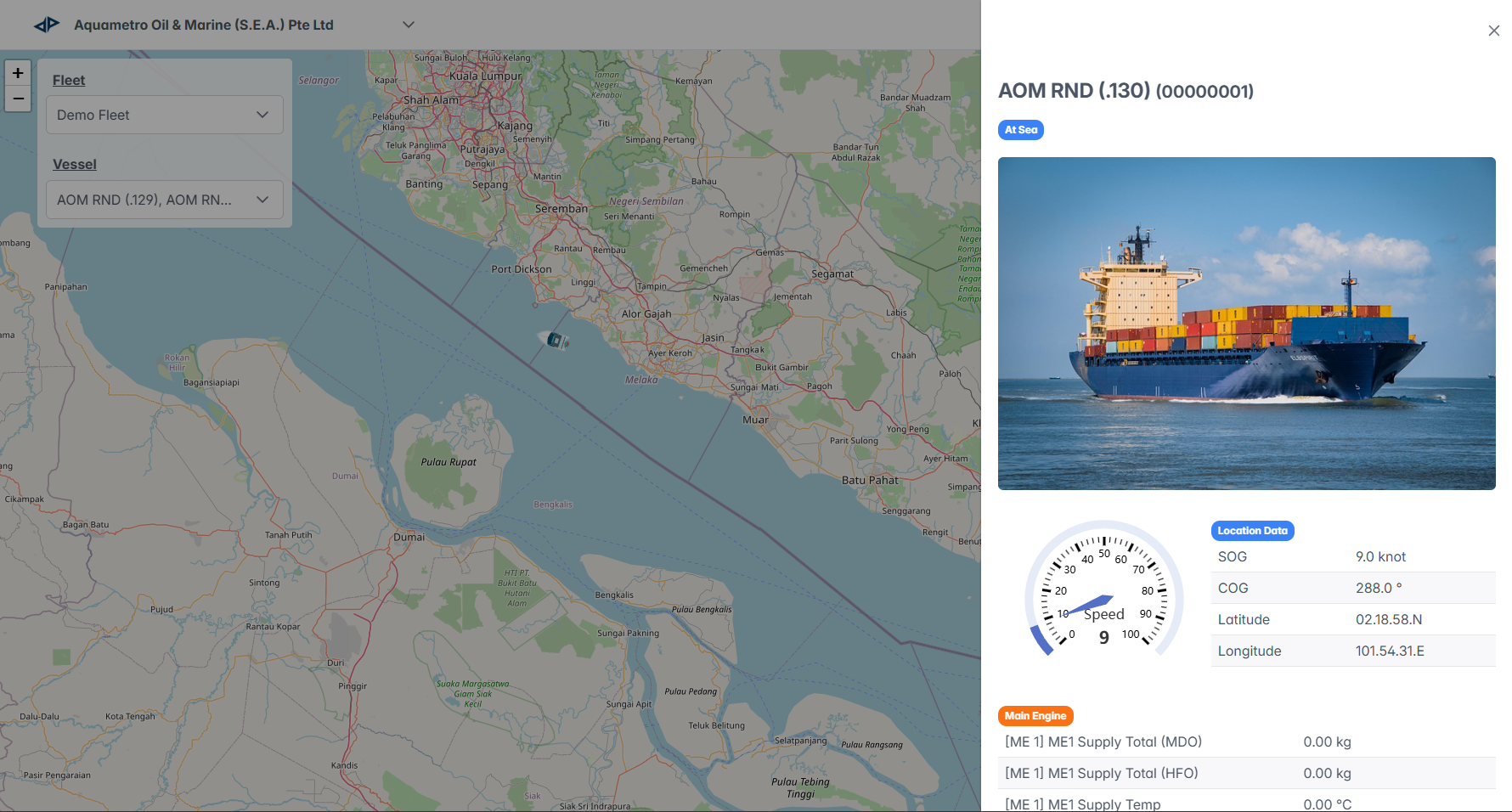Select the Latitude row in Location Data
The image size is (1512, 812).
coord(1352,619)
